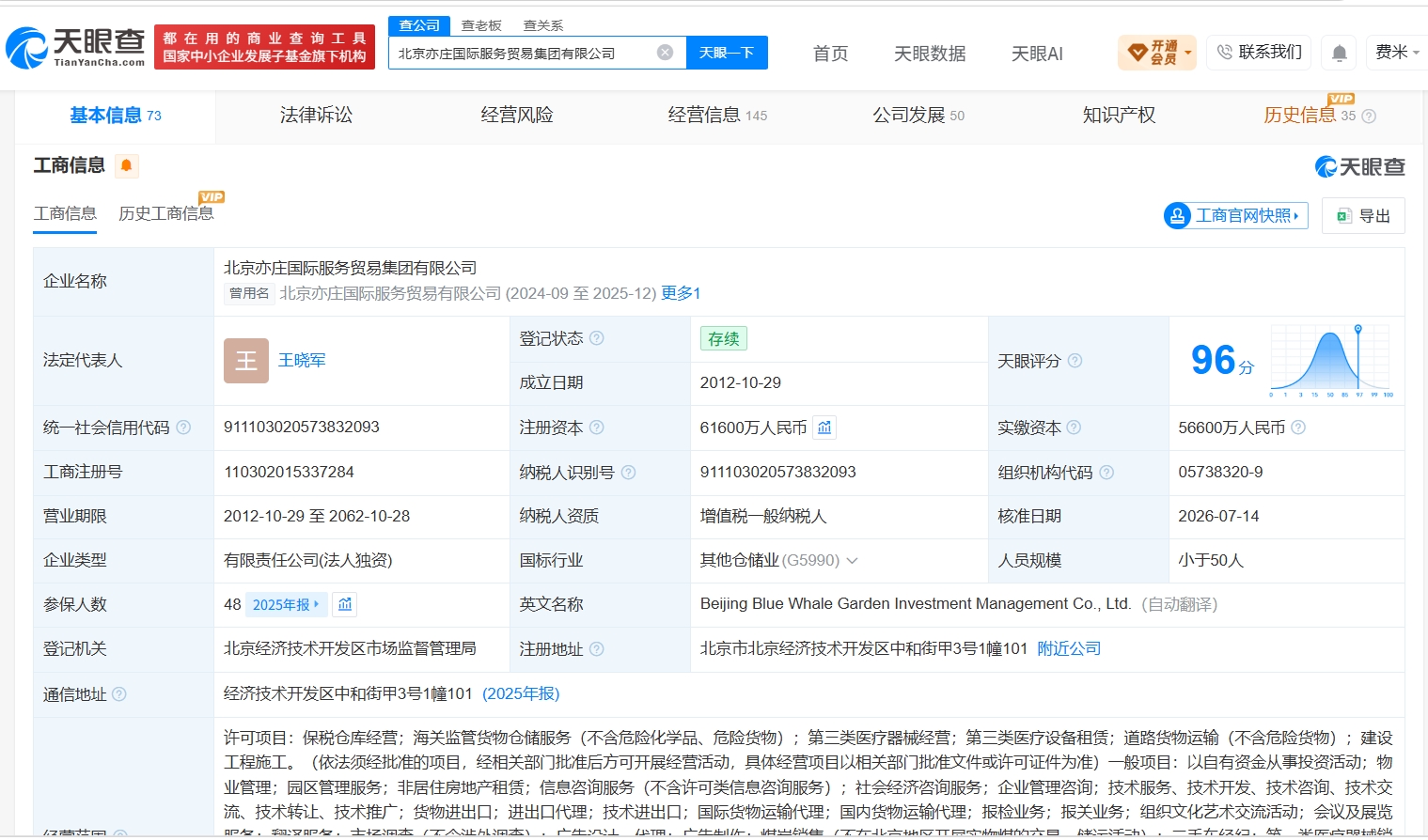Image resolution: width=1428 pixels, height=840 pixels.
Task: Click the business info alert bell icon
Action: click(x=126, y=166)
